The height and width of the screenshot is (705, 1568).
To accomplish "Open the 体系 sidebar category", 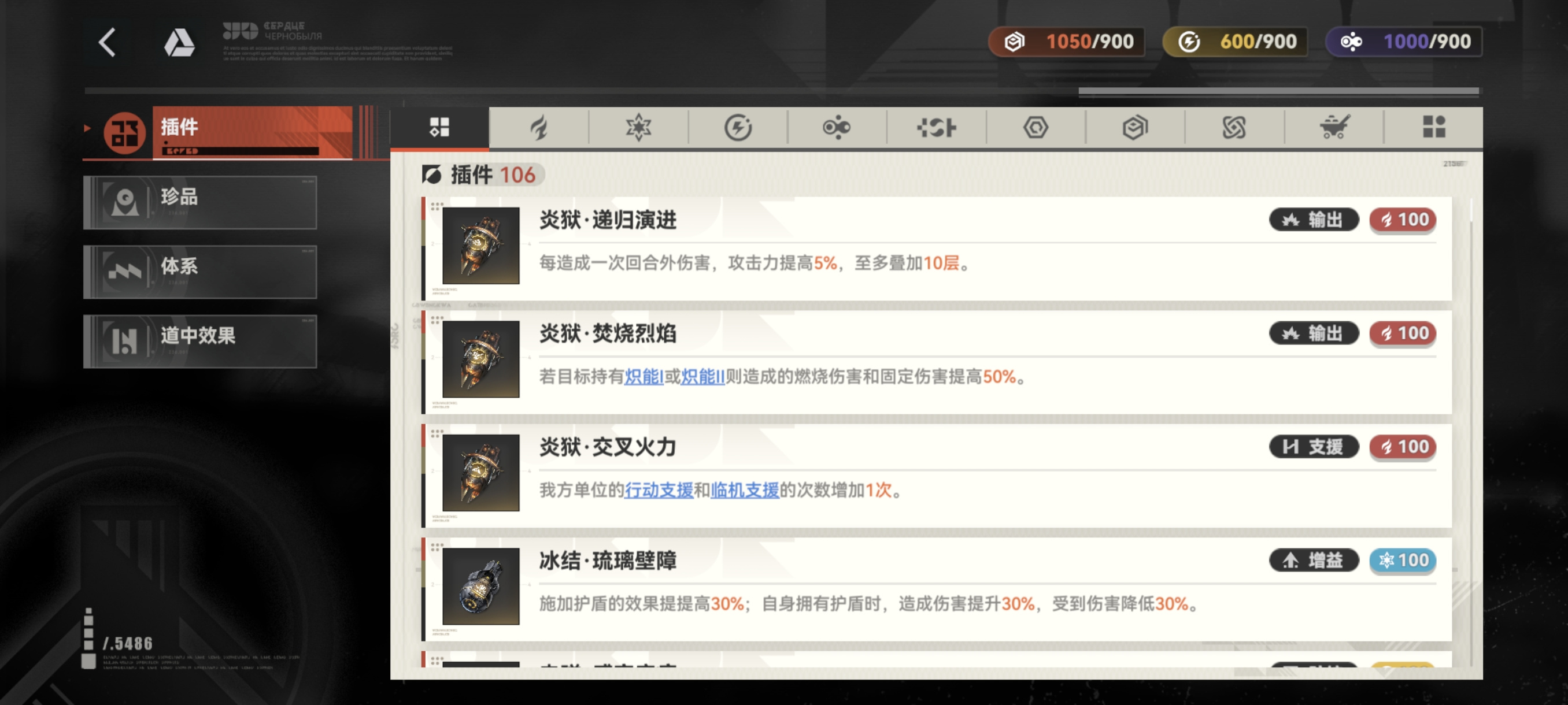I will click(x=200, y=272).
